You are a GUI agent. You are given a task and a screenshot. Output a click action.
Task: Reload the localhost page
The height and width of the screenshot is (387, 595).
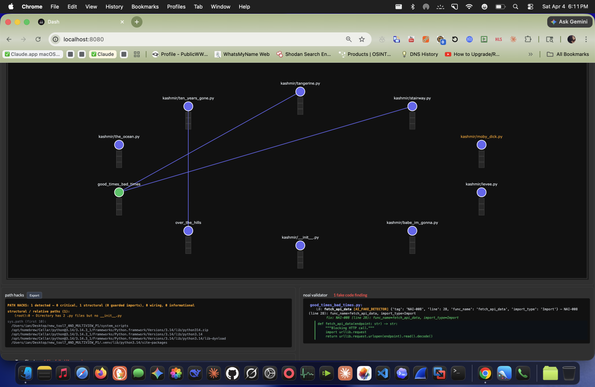pos(38,39)
